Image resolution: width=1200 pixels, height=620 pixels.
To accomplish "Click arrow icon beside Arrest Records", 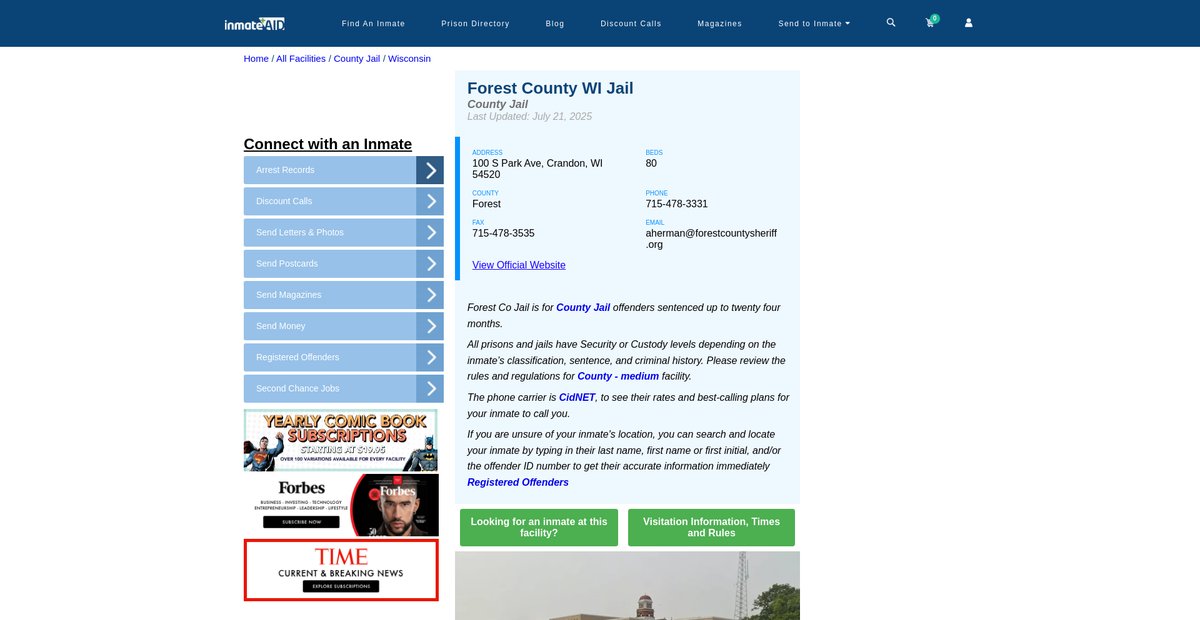I will pyautogui.click(x=430, y=170).
